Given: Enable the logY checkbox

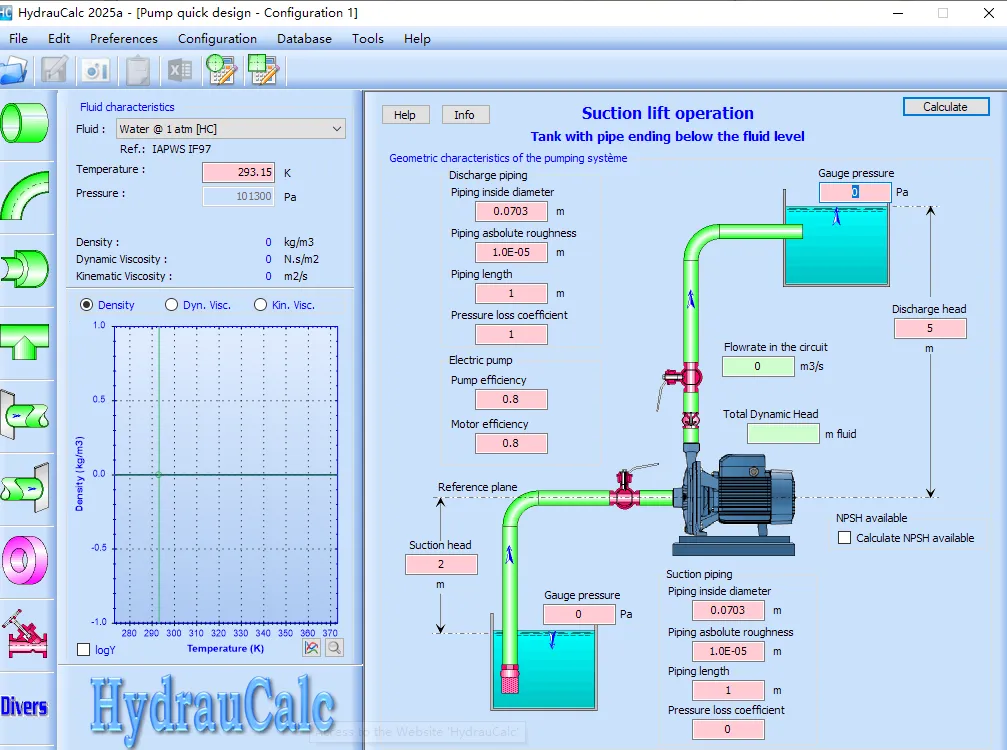Looking at the screenshot, I should 83,650.
